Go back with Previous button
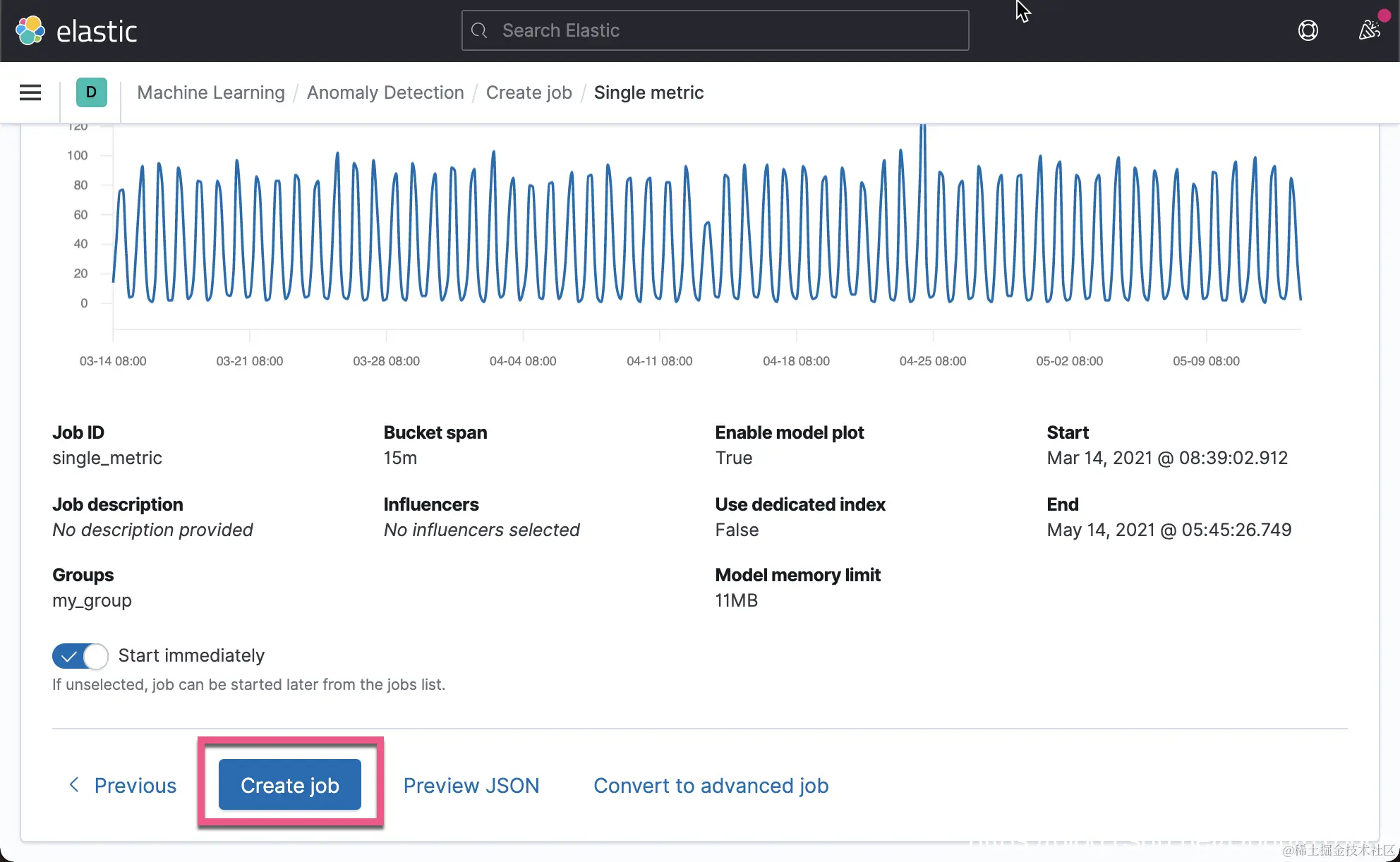This screenshot has width=1400, height=862. point(134,785)
